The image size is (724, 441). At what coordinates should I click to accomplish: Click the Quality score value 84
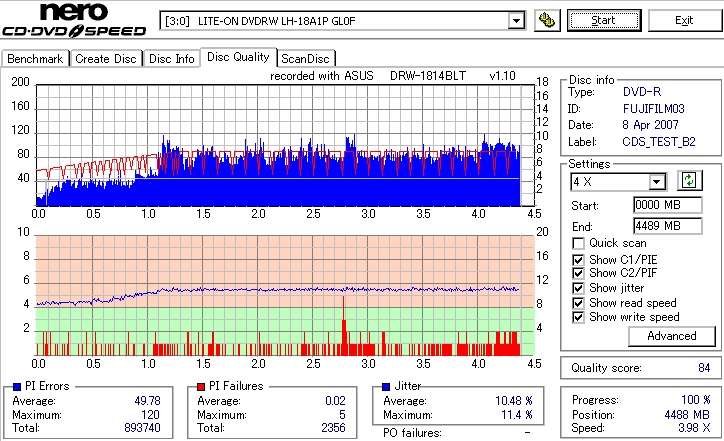(704, 368)
